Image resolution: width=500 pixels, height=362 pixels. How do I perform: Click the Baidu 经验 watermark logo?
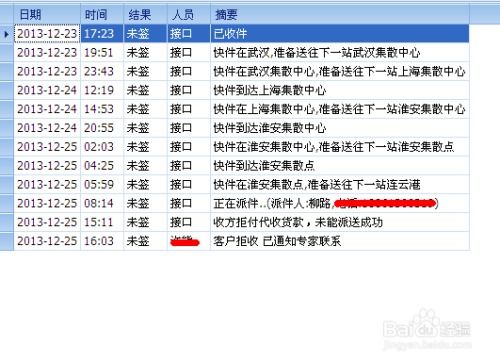coord(427,328)
